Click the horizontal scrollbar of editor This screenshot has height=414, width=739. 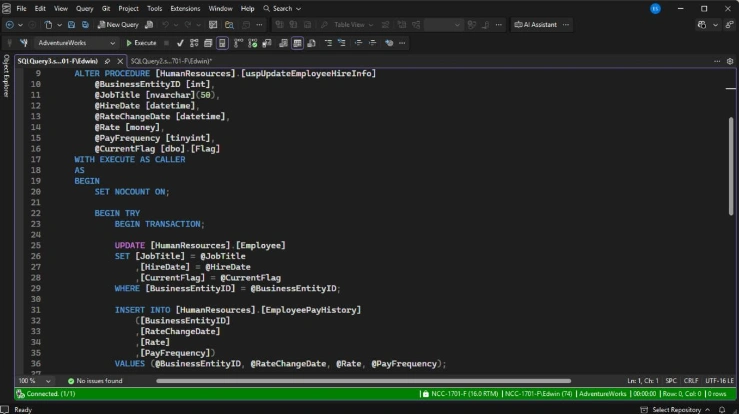[363, 381]
